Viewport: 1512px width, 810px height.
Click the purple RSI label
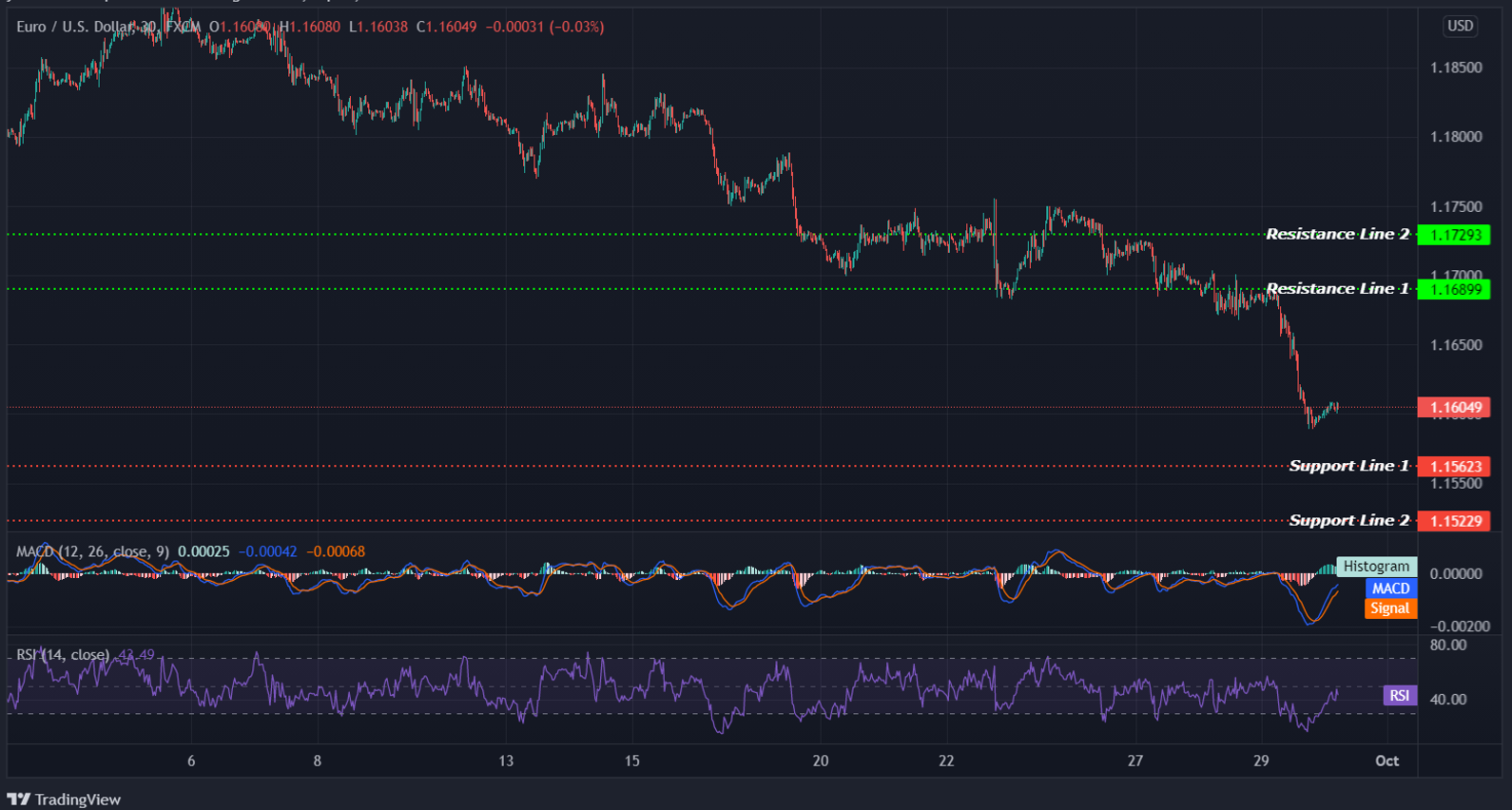click(x=1400, y=696)
